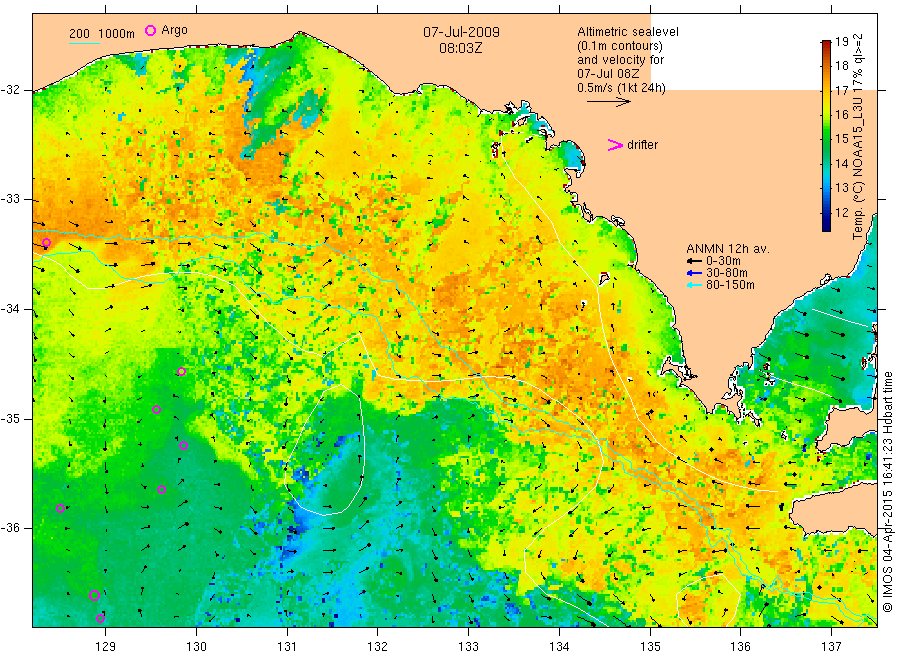This screenshot has height=660, width=900.
Task: Click the magenta drifter chevron symbol
Action: 615,145
